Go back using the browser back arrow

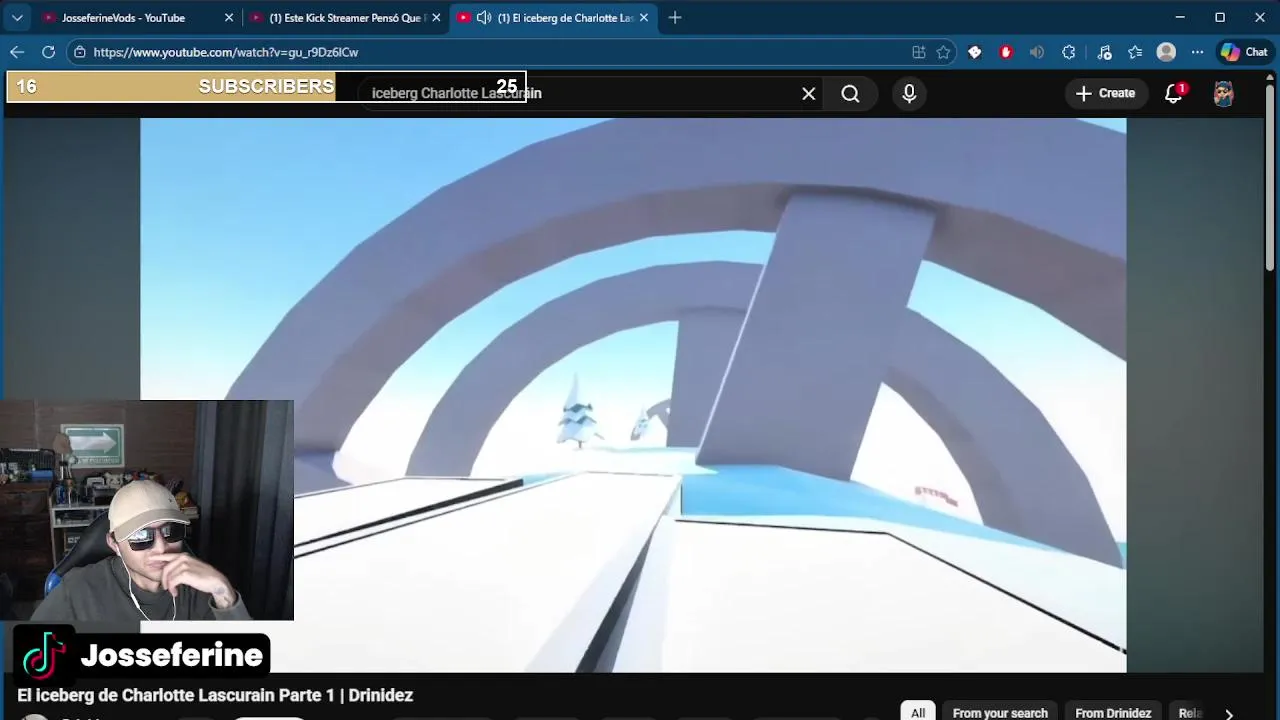tap(17, 52)
